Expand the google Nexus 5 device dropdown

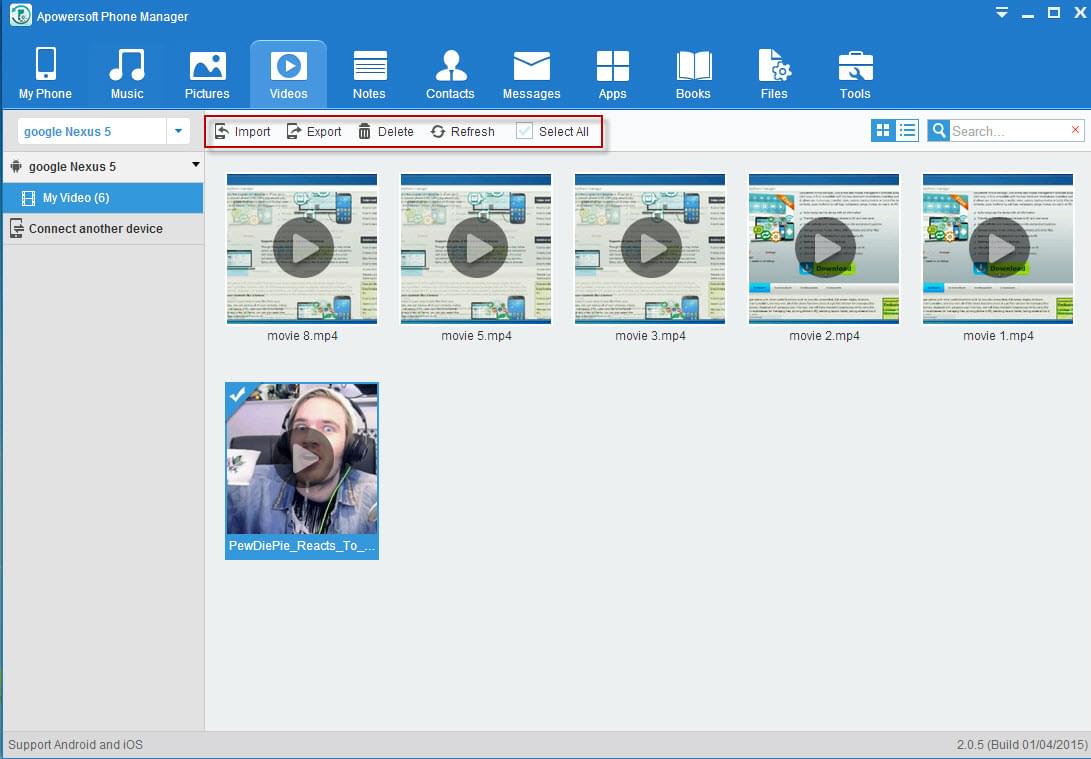click(x=178, y=131)
